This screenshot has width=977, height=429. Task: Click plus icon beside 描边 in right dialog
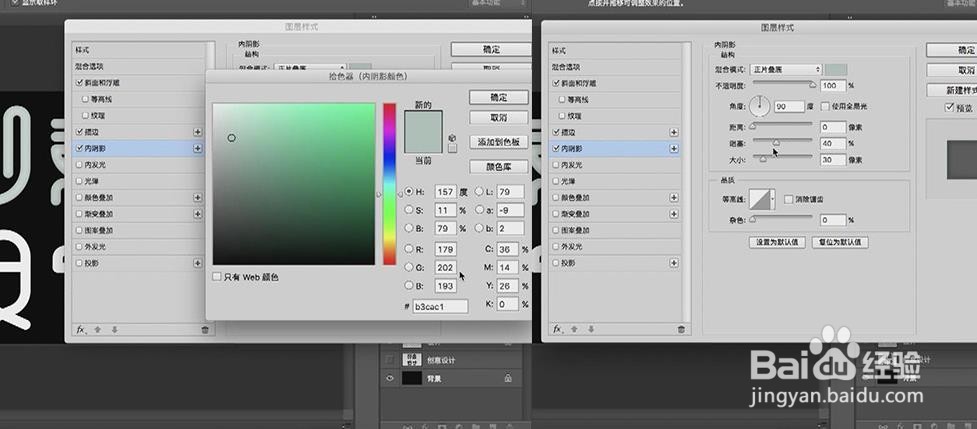[674, 132]
